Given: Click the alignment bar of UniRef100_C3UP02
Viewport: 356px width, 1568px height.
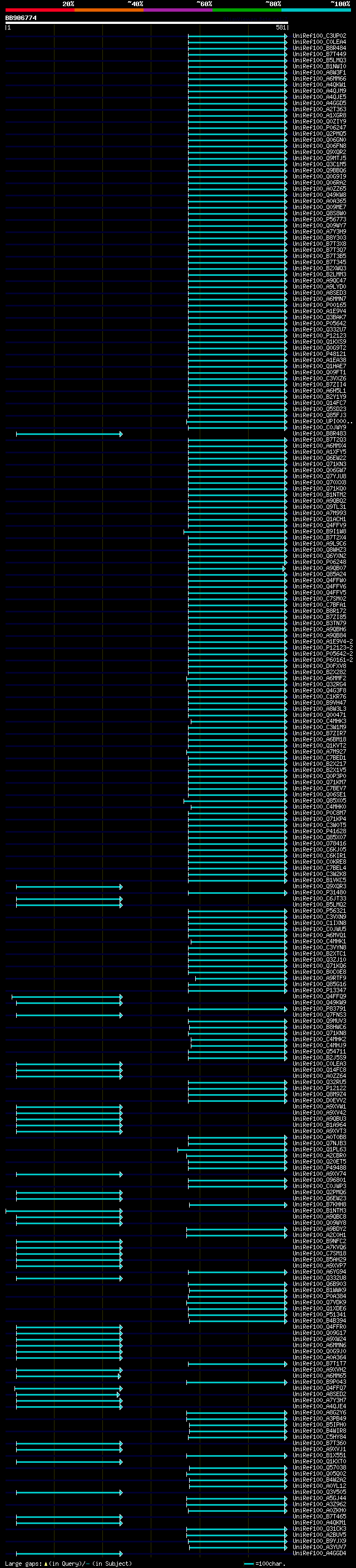Looking at the screenshot, I should 238,36.
